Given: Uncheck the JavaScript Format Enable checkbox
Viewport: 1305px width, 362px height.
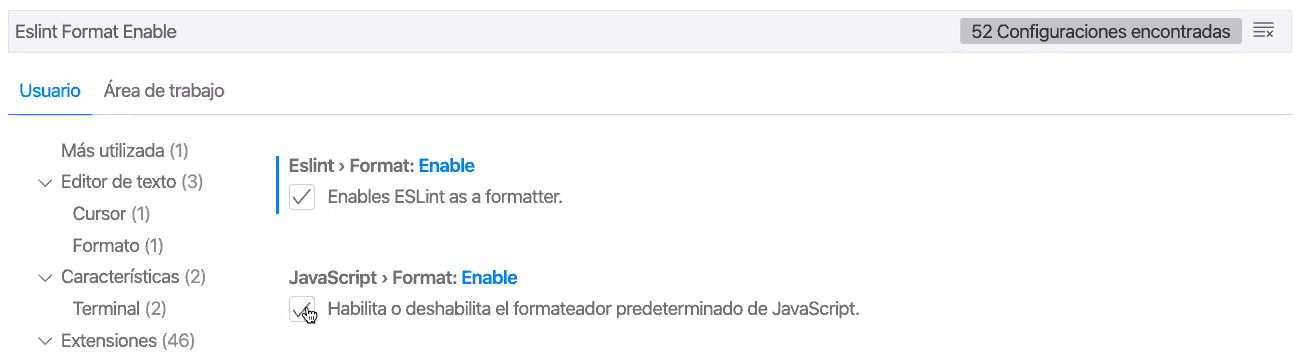Looking at the screenshot, I should coord(302,309).
